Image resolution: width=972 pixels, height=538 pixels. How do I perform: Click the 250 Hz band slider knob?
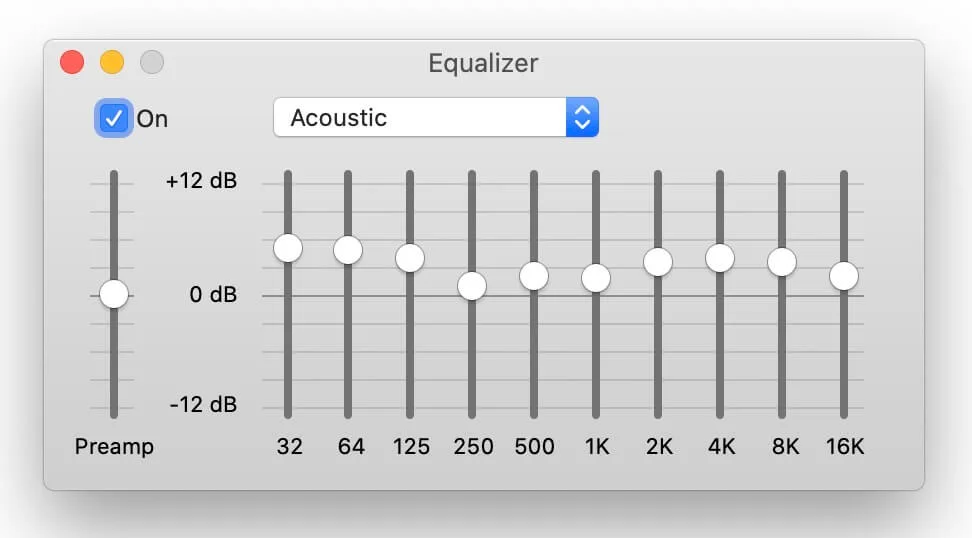click(472, 286)
